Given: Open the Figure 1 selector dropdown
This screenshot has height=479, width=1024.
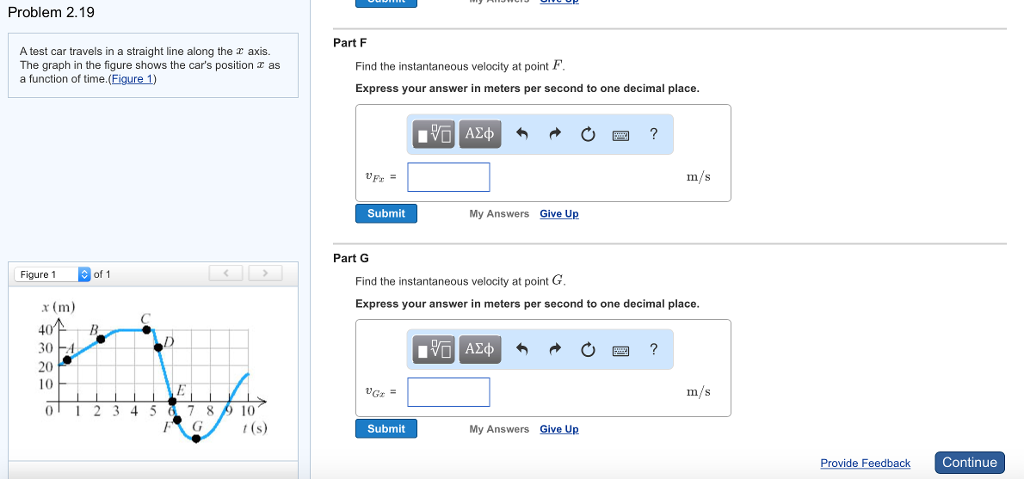Looking at the screenshot, I should tap(83, 274).
